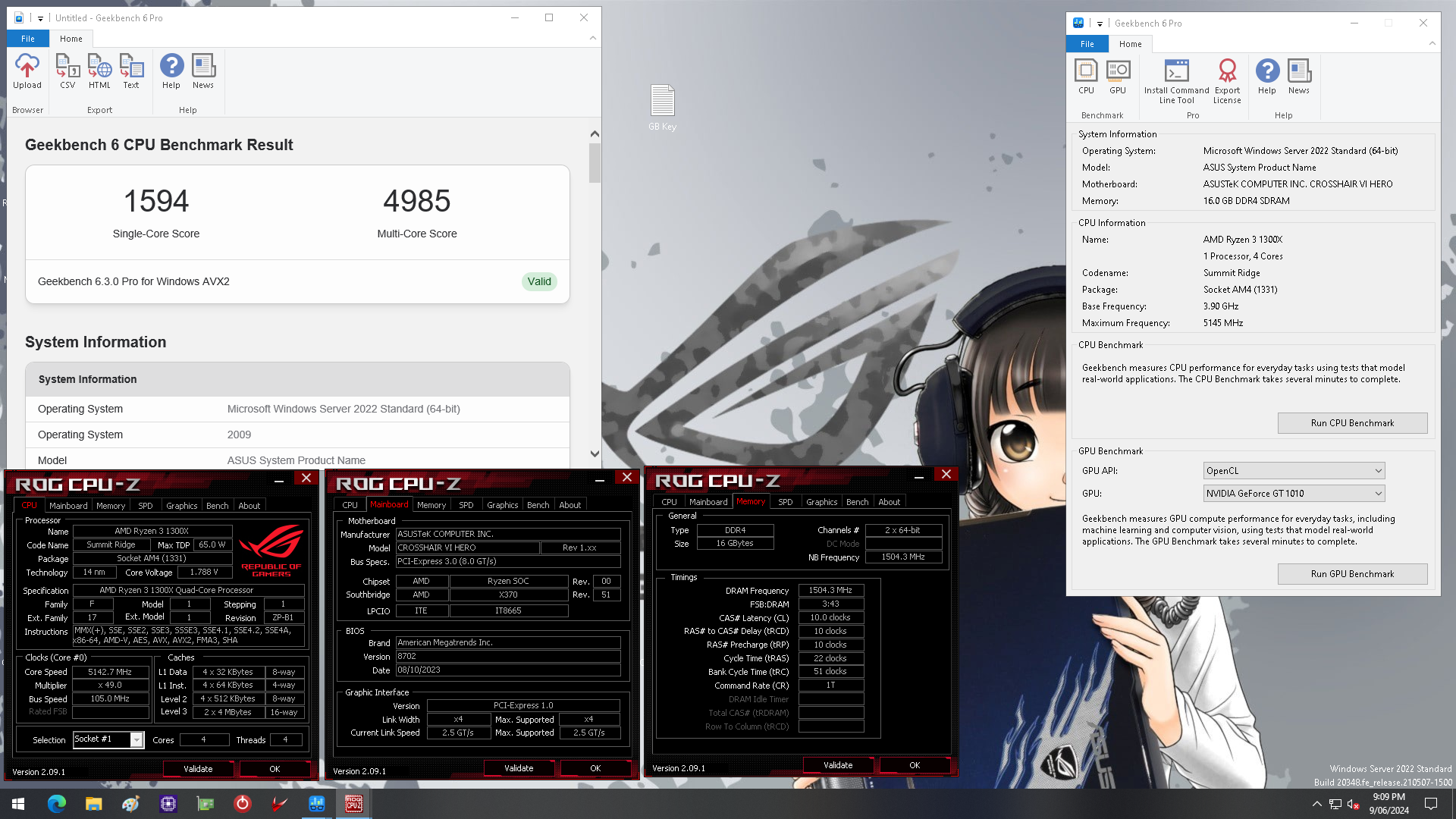Click the muted volume tray icon

pos(1354,804)
